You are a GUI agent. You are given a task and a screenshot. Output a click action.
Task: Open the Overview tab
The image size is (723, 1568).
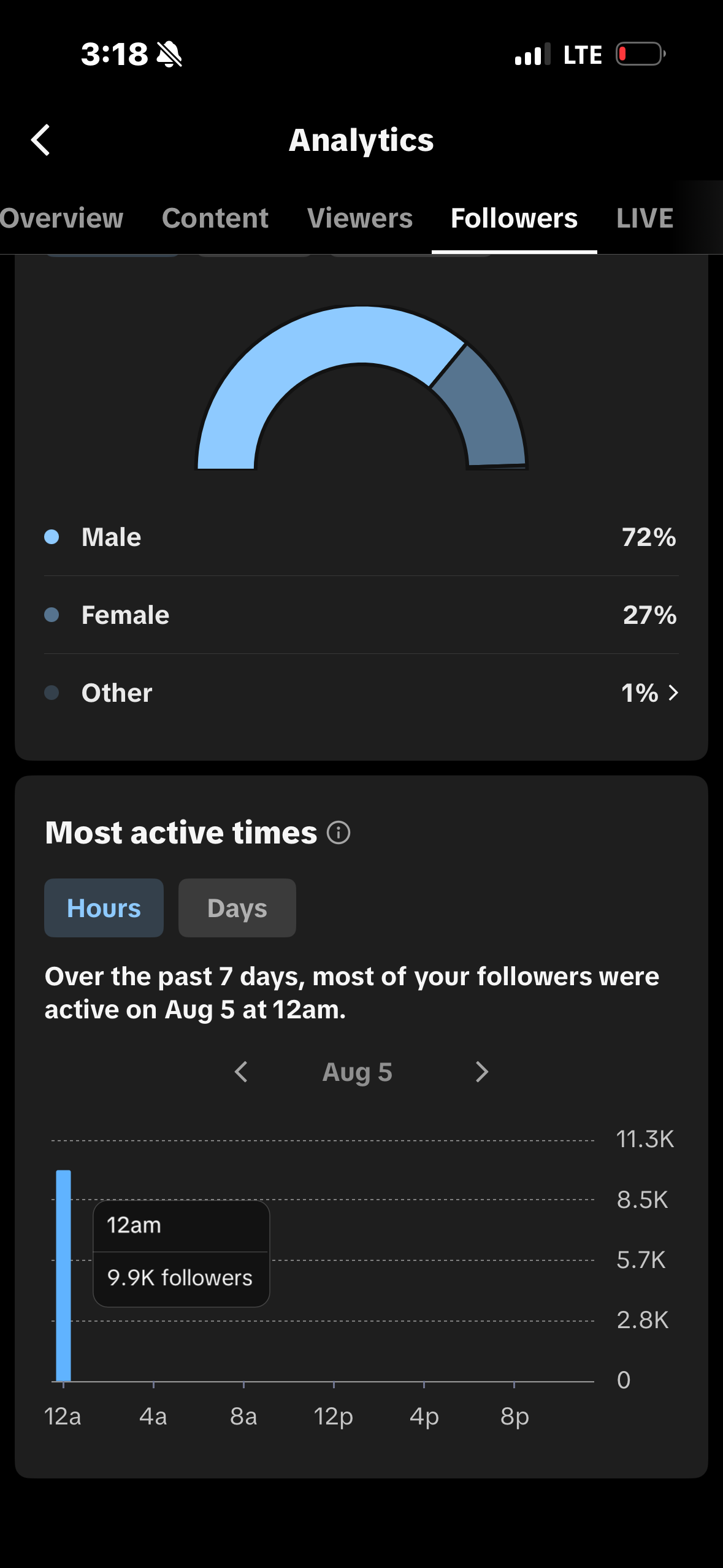[61, 218]
